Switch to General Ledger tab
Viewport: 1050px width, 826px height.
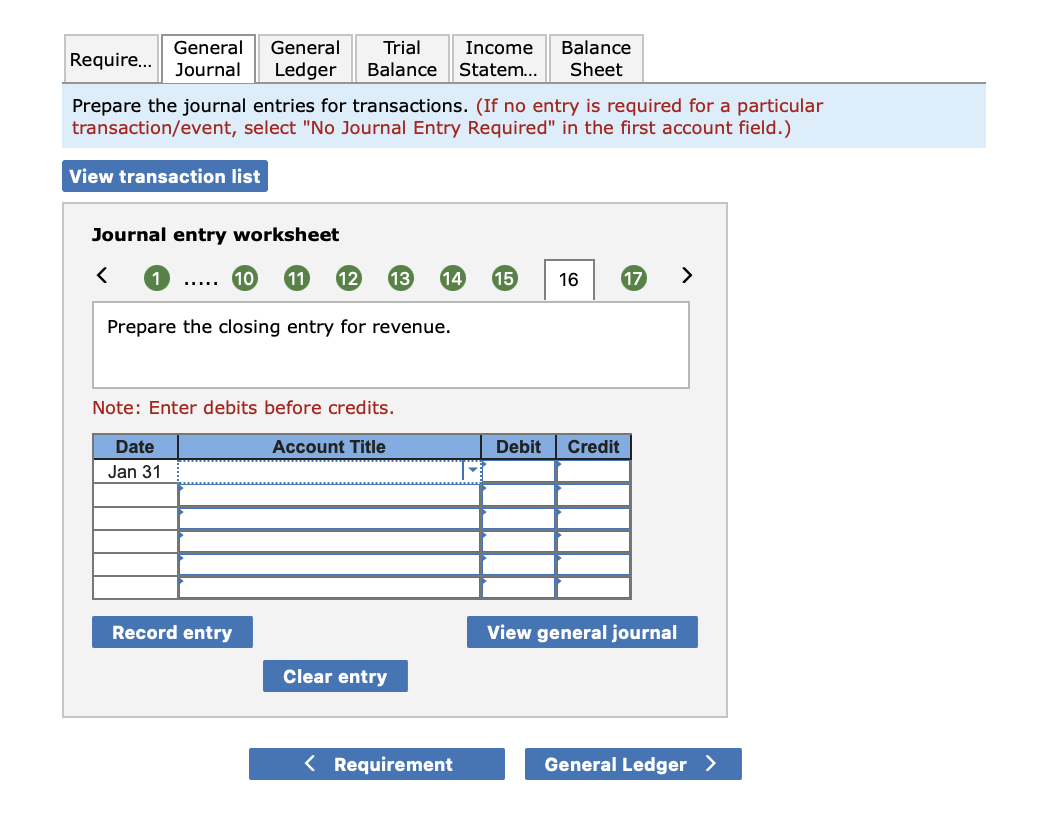(305, 59)
